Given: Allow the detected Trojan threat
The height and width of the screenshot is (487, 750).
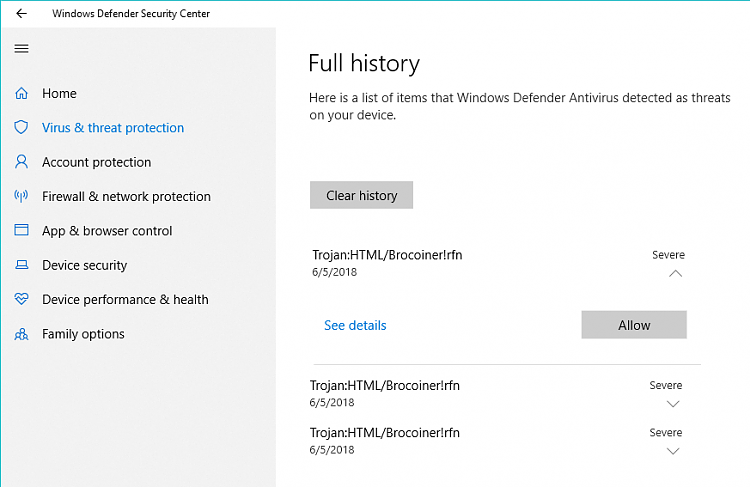Looking at the screenshot, I should (634, 325).
